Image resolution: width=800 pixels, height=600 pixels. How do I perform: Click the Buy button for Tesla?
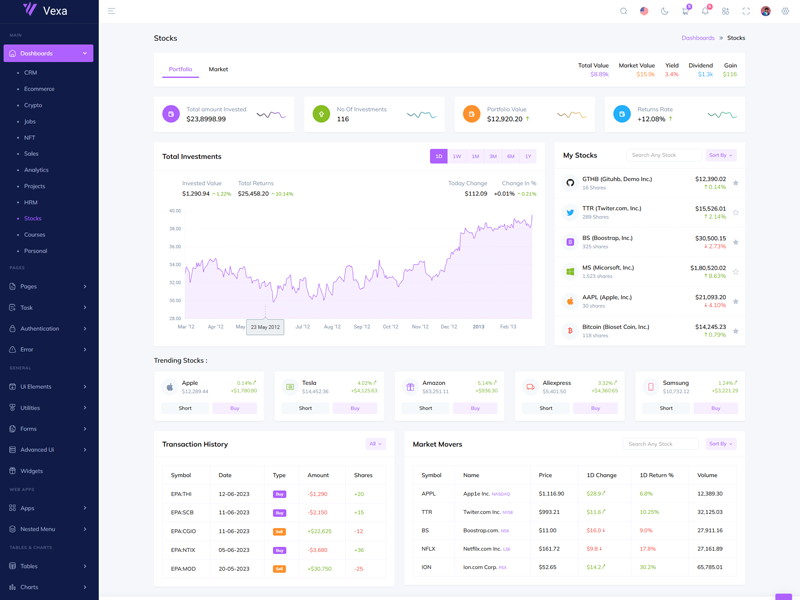click(355, 408)
